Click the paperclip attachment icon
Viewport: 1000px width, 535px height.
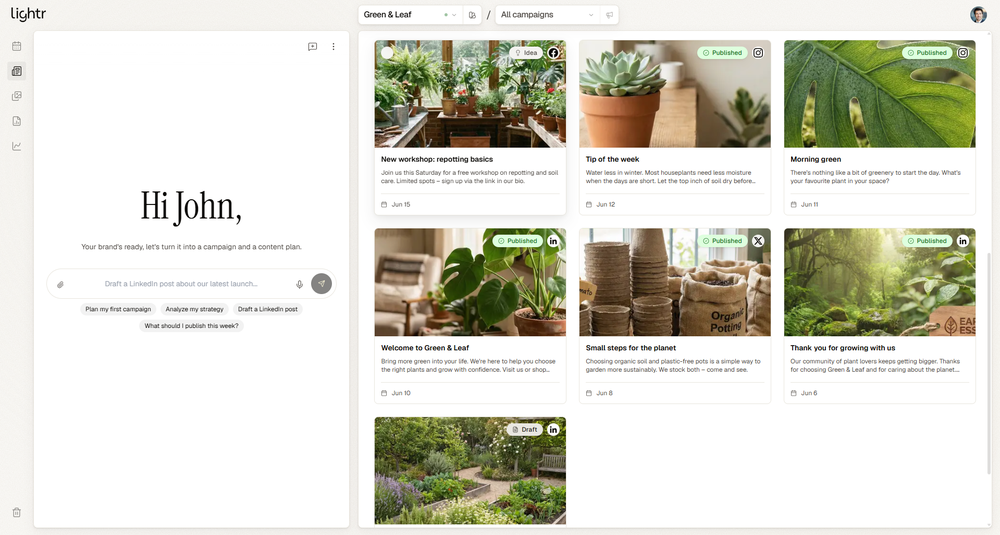point(61,284)
